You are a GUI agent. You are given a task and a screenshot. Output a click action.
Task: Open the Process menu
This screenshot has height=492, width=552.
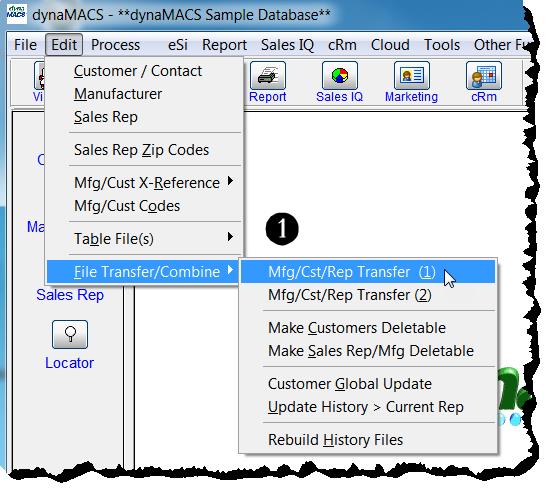click(x=115, y=45)
